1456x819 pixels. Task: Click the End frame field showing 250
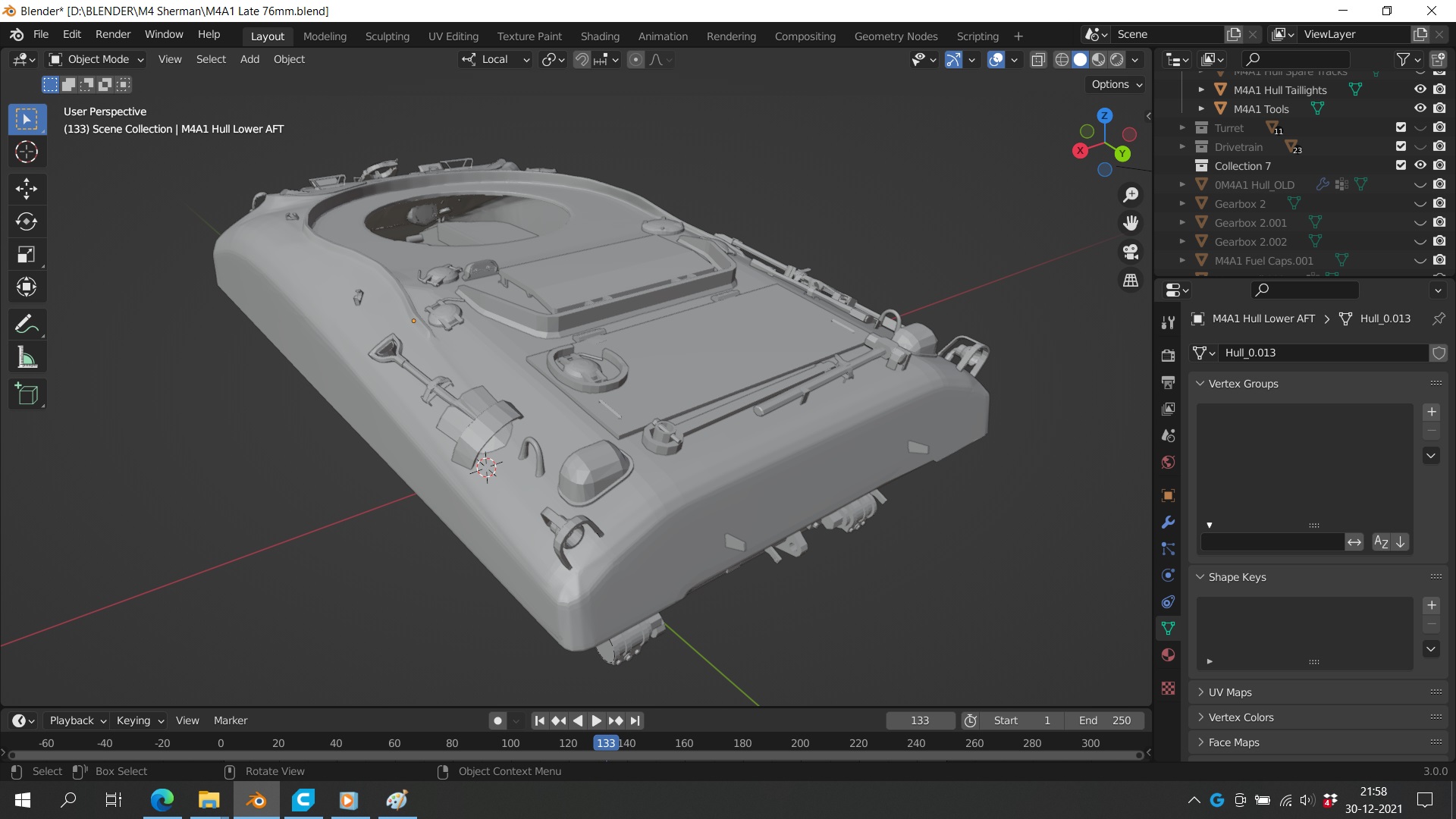(1104, 720)
